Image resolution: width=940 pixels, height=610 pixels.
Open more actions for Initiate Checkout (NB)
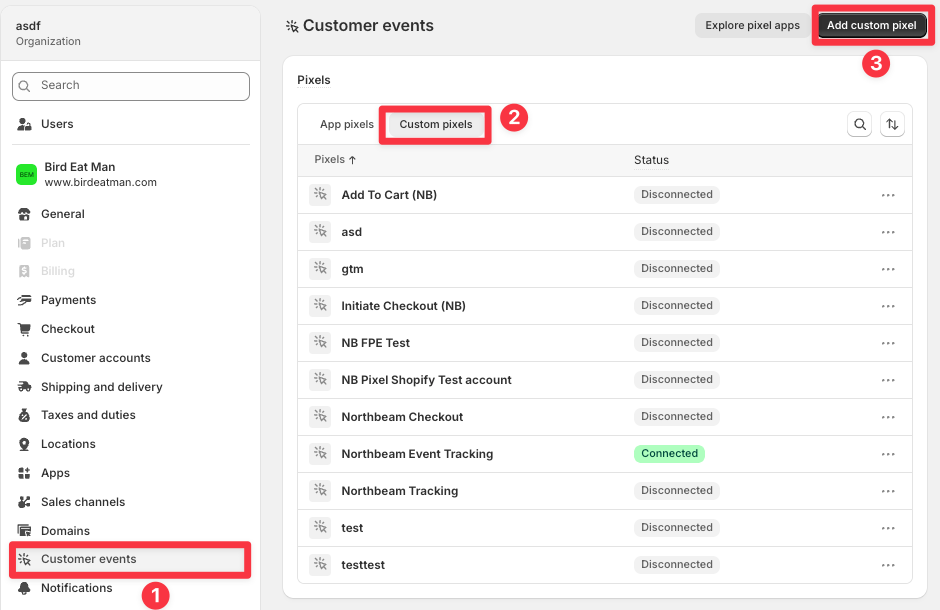pos(888,306)
